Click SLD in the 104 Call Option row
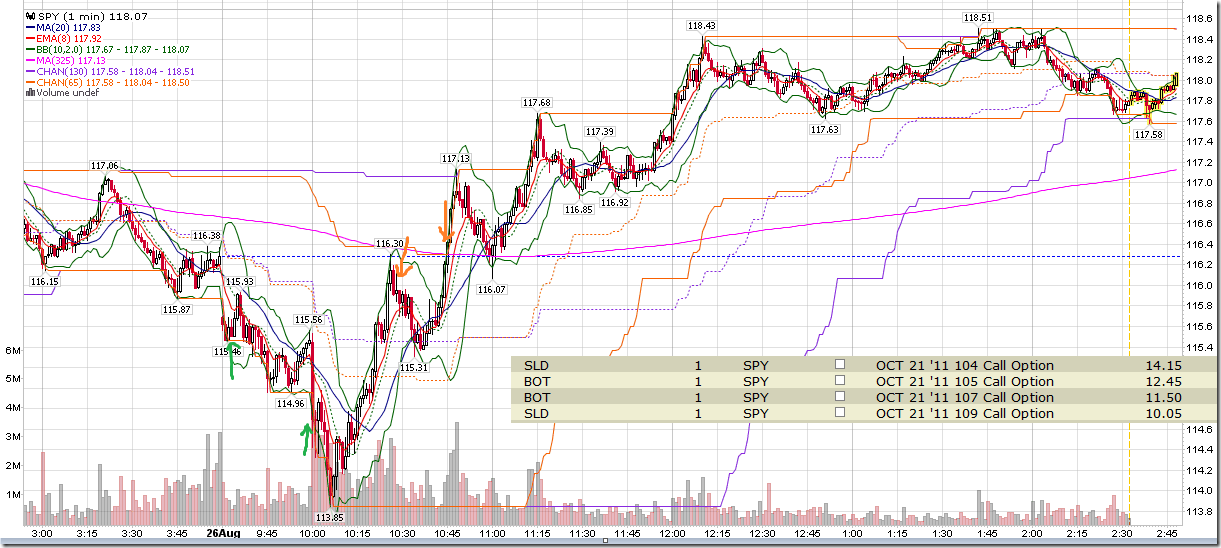 coord(536,365)
